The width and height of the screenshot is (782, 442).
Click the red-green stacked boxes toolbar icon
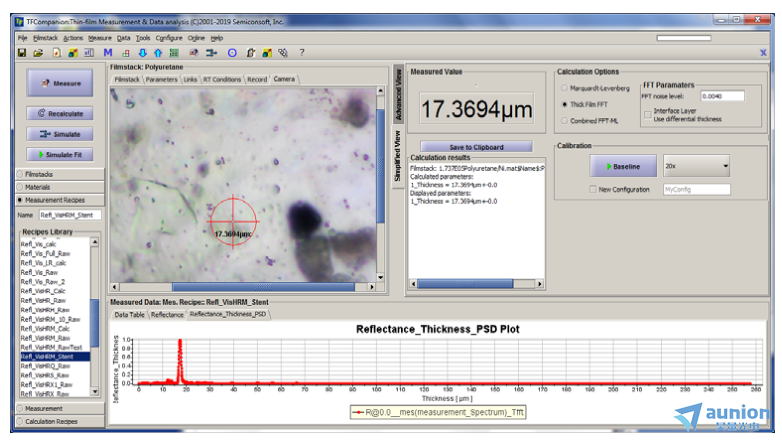(x=126, y=52)
